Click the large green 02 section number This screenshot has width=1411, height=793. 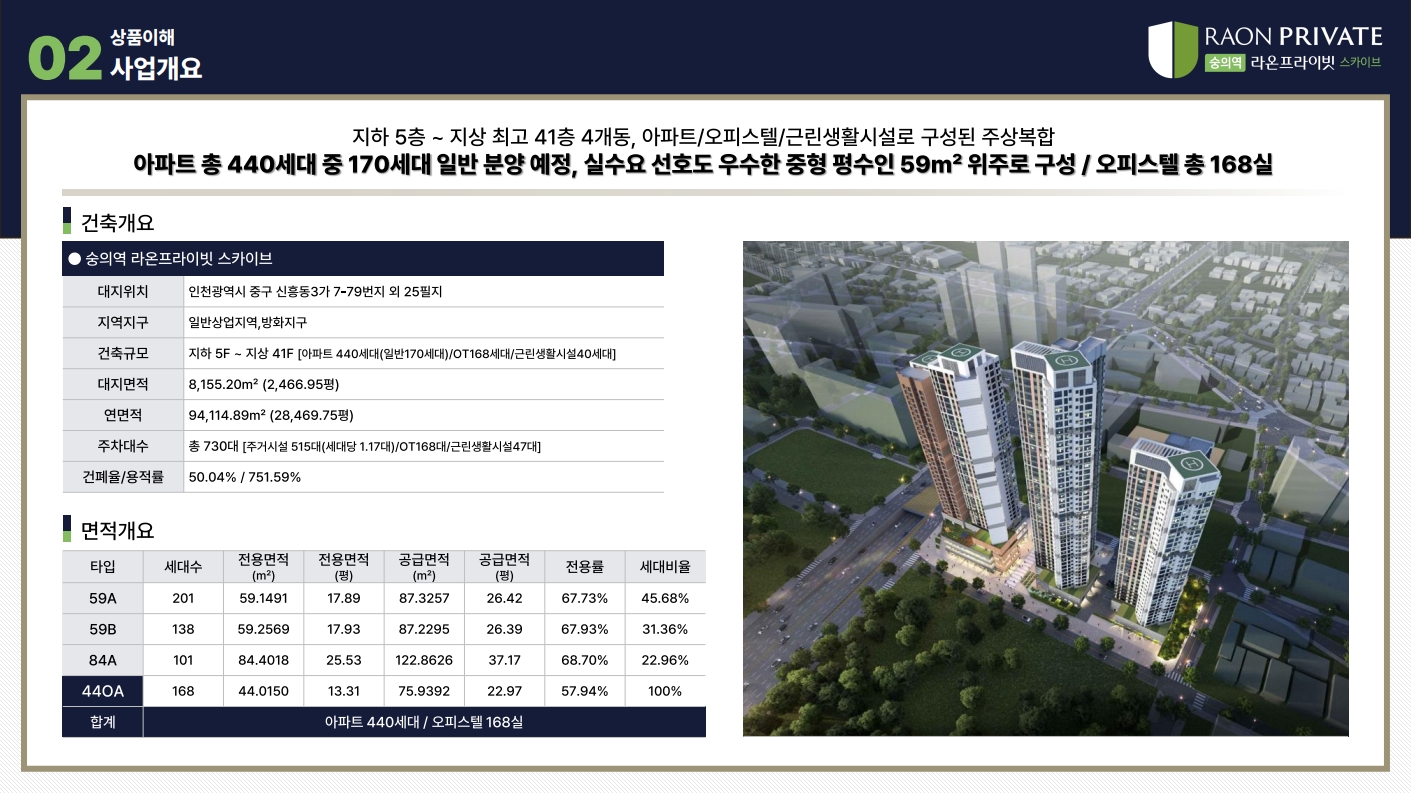[x=64, y=59]
